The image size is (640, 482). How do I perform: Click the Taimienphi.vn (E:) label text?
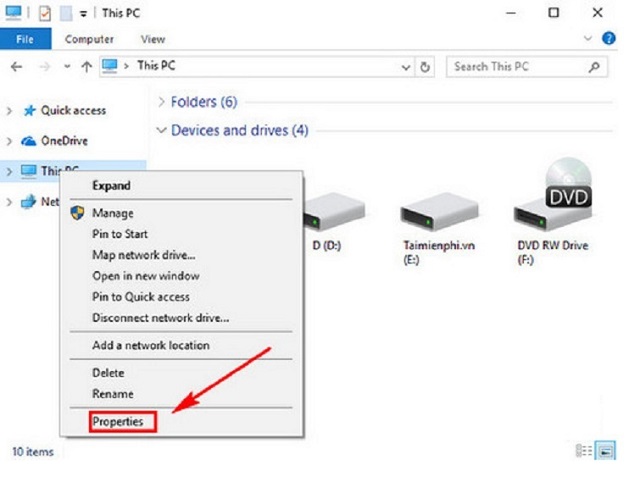click(439, 252)
